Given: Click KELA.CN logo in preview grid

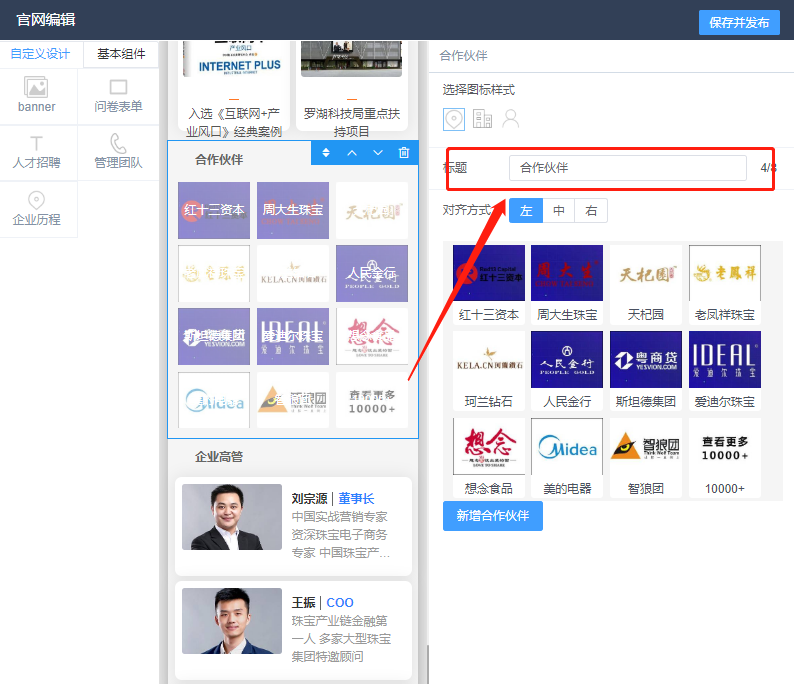Looking at the screenshot, I should click(293, 273).
